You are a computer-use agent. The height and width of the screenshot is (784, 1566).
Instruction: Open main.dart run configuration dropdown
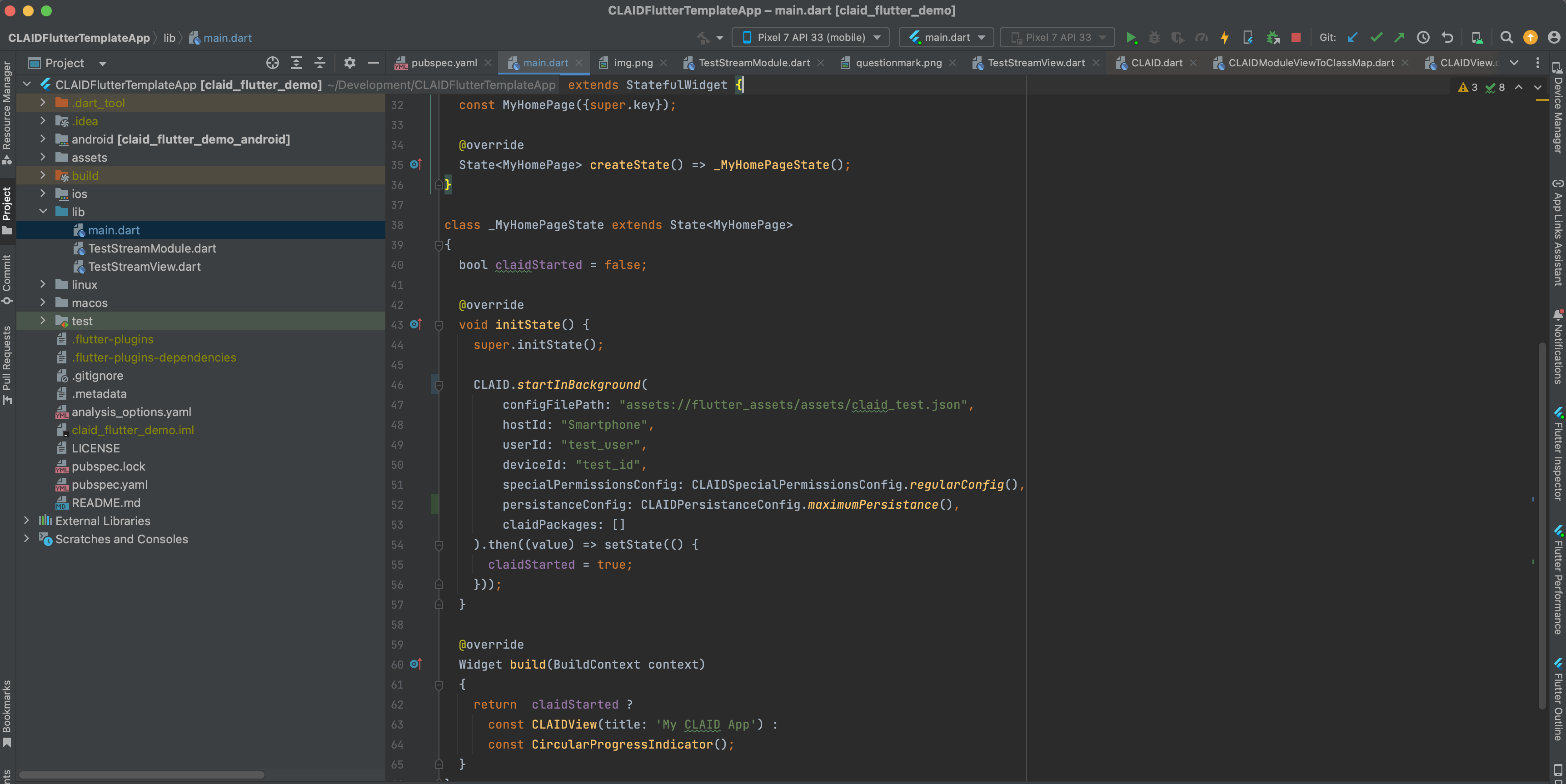pos(947,38)
